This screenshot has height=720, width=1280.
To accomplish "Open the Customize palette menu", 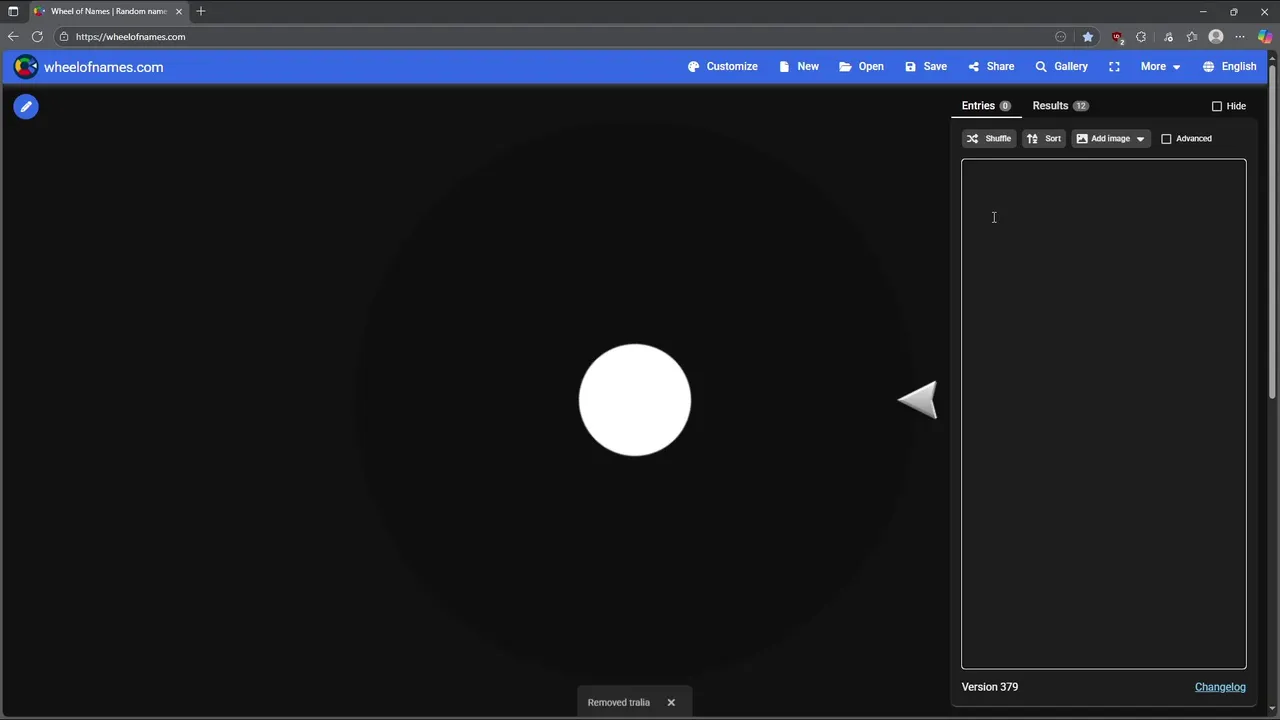I will click(723, 67).
